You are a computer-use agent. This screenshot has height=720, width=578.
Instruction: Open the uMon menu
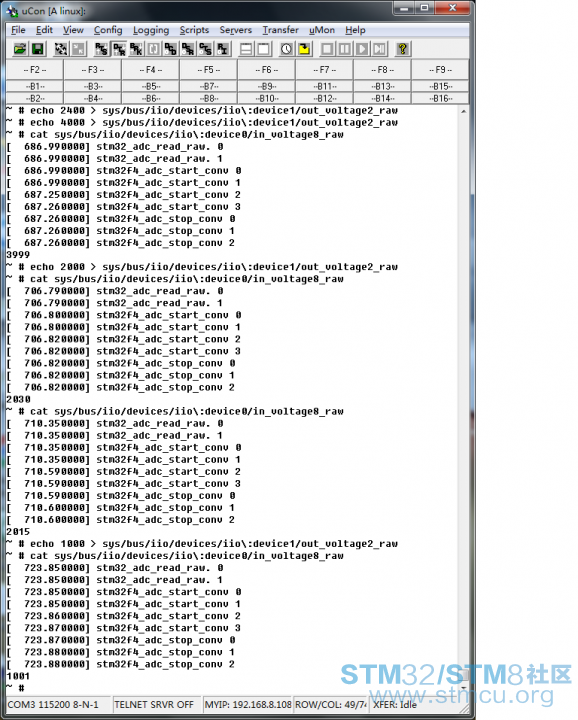coord(322,30)
